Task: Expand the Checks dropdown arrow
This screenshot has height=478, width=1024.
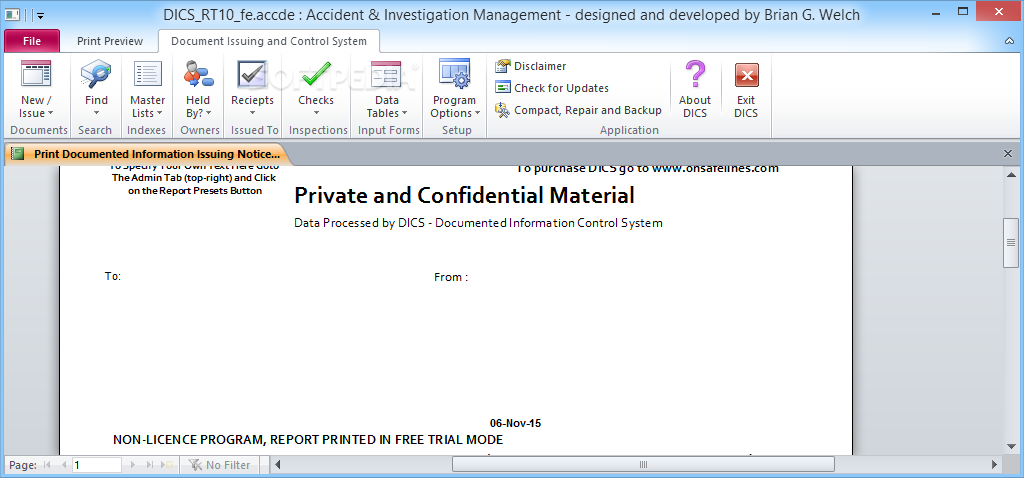Action: pyautogui.click(x=316, y=114)
